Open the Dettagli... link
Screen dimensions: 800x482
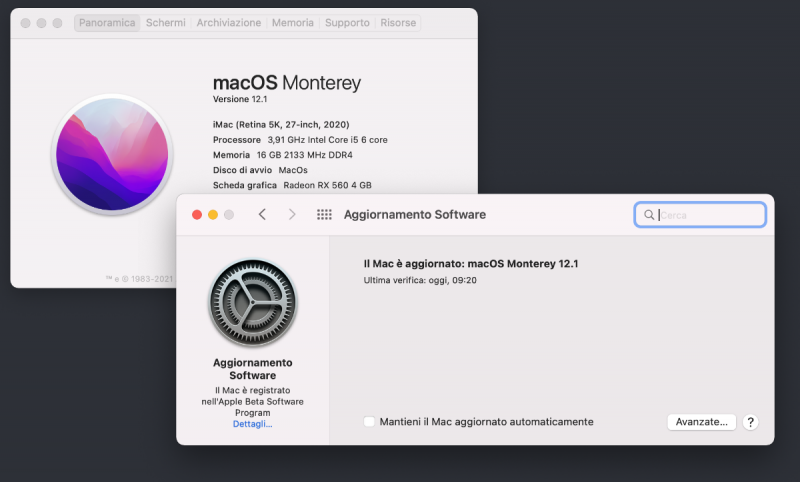253,424
